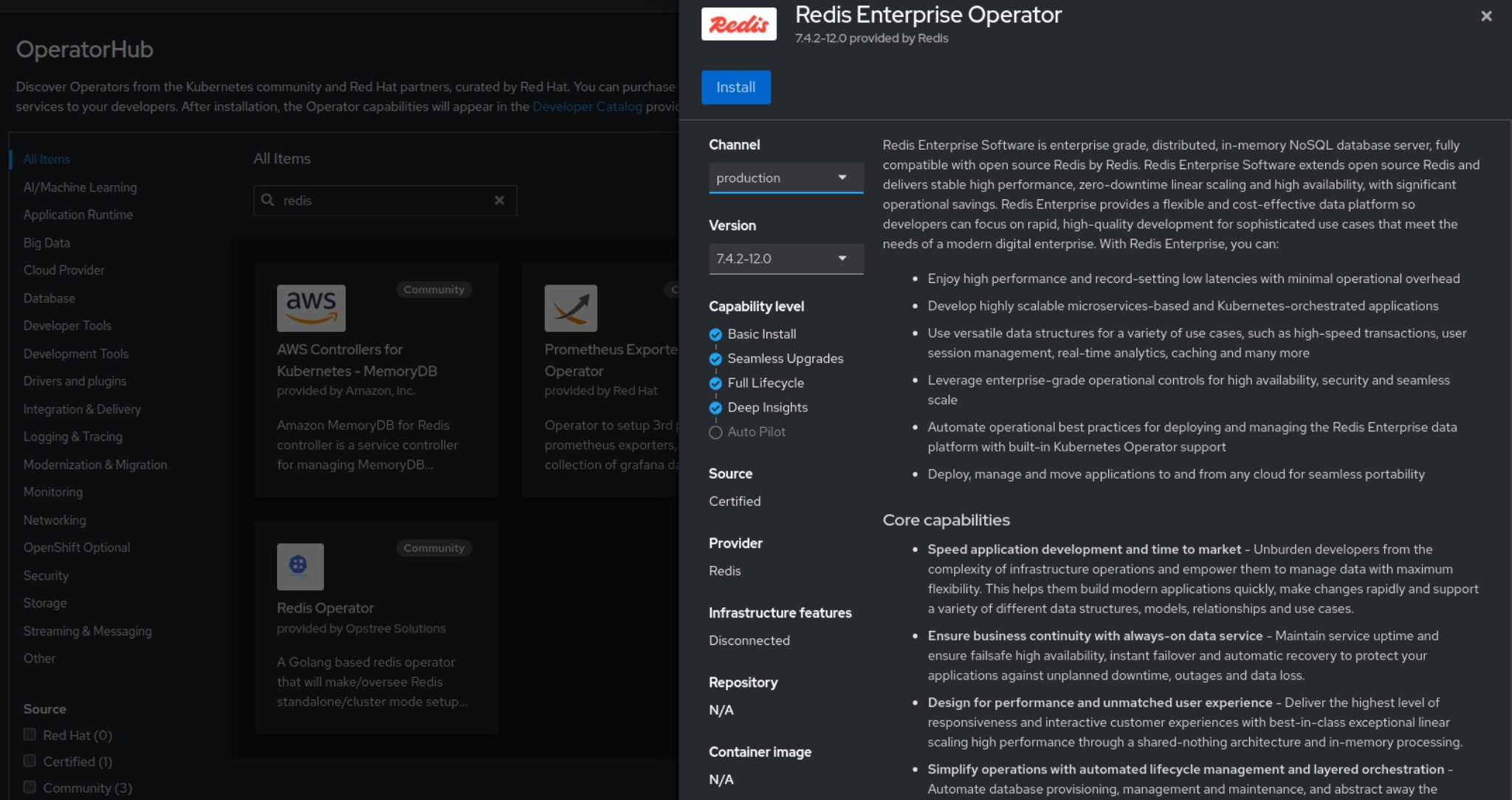Click the AWS Controllers for Kubernetes tile icon
This screenshot has width=1512, height=800.
point(311,308)
